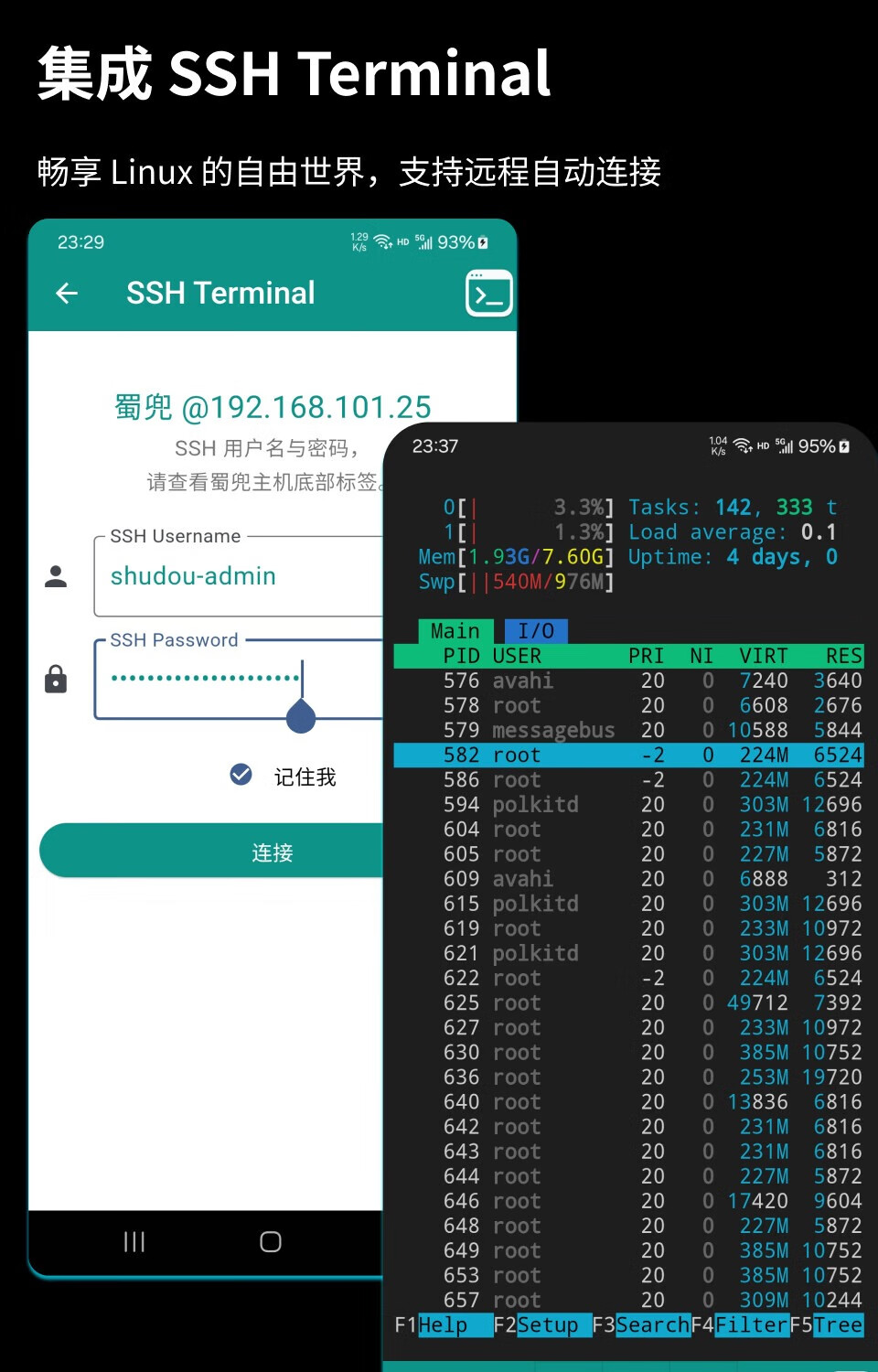Screen dimensions: 878x1372
Task: Select process row 609 avahi
Action: click(x=628, y=878)
